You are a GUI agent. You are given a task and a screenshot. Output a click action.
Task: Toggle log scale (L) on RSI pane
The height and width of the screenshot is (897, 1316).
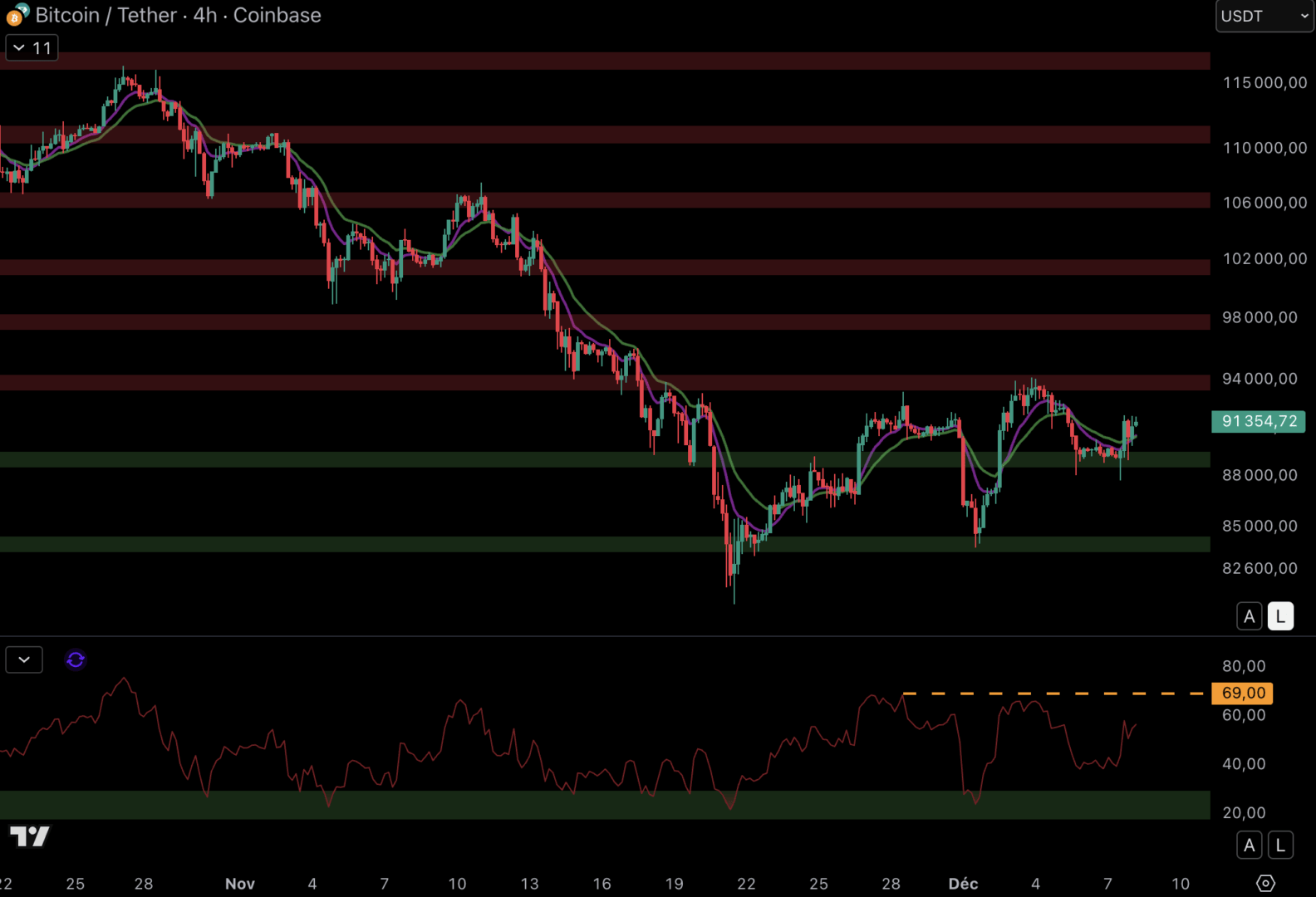(x=1280, y=846)
